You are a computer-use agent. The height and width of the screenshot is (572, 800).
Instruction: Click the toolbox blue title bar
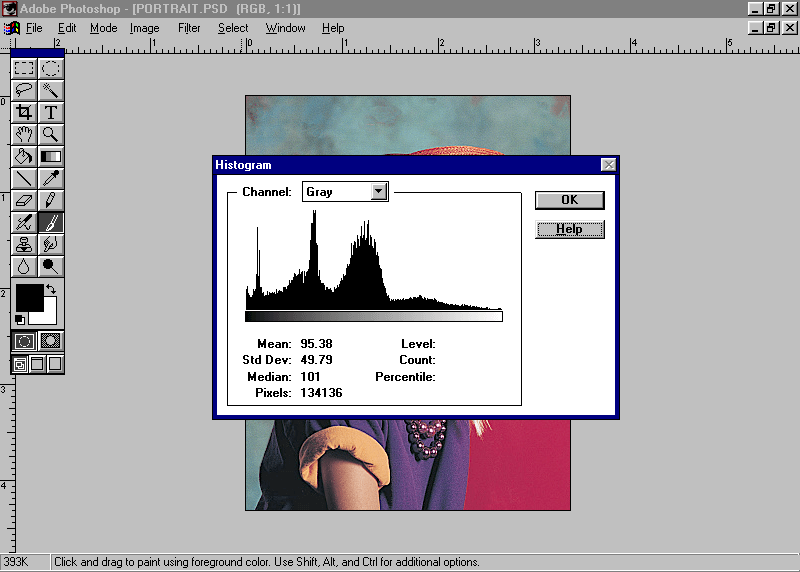[37, 53]
